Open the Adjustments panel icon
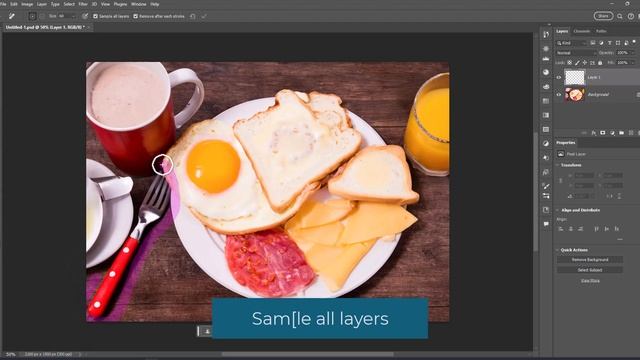640x360 pixels. (x=546, y=143)
